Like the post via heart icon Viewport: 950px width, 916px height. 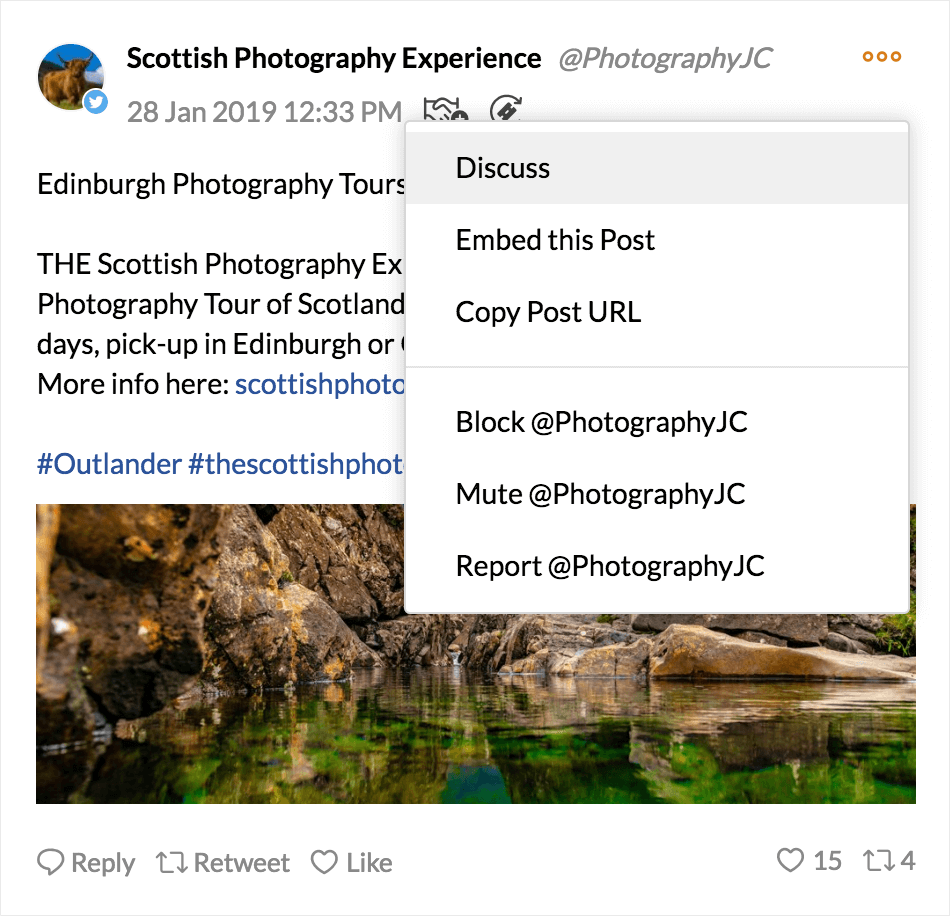[x=324, y=862]
